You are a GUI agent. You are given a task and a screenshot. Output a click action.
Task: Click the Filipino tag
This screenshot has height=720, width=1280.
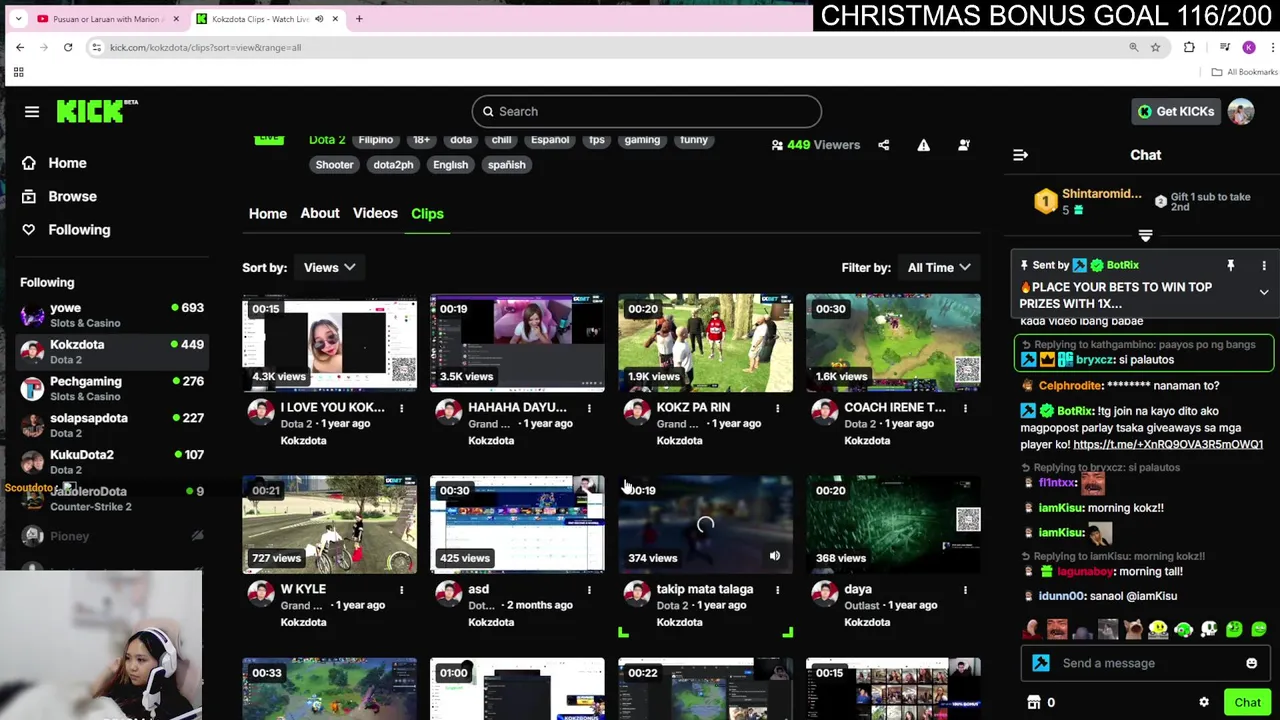pos(376,140)
